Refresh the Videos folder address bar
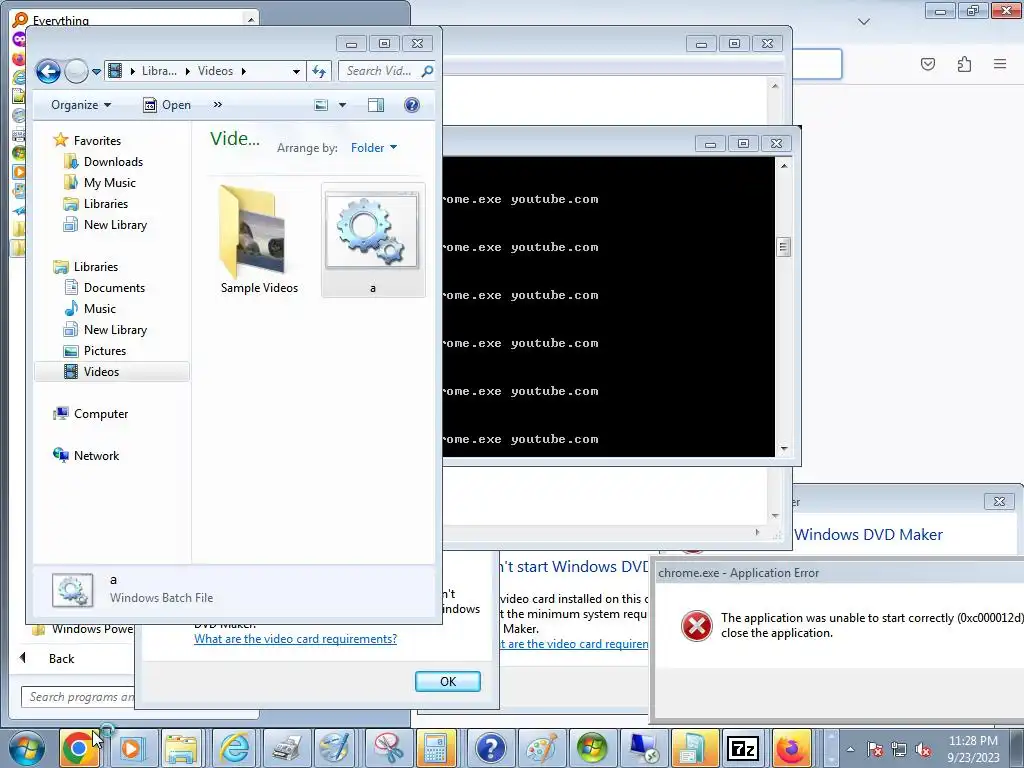The width and height of the screenshot is (1024, 768). [319, 71]
